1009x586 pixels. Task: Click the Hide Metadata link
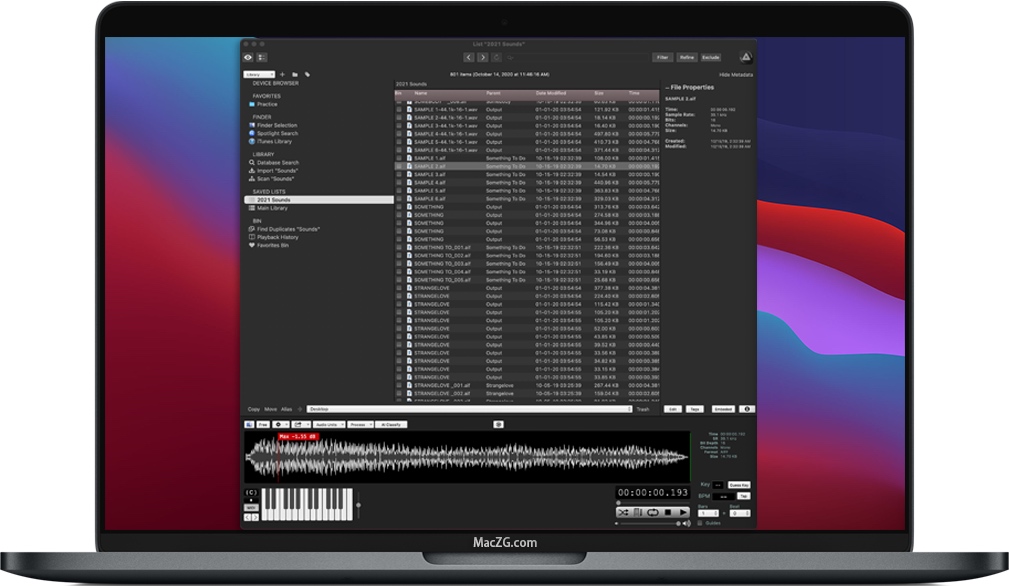(735, 74)
